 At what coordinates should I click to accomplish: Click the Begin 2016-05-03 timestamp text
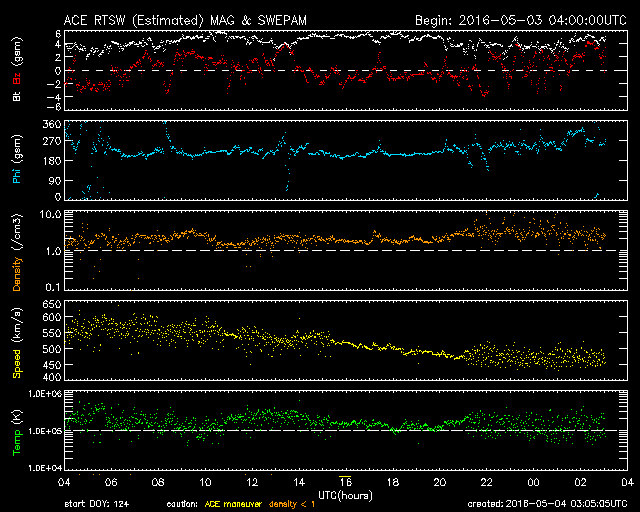[x=521, y=20]
